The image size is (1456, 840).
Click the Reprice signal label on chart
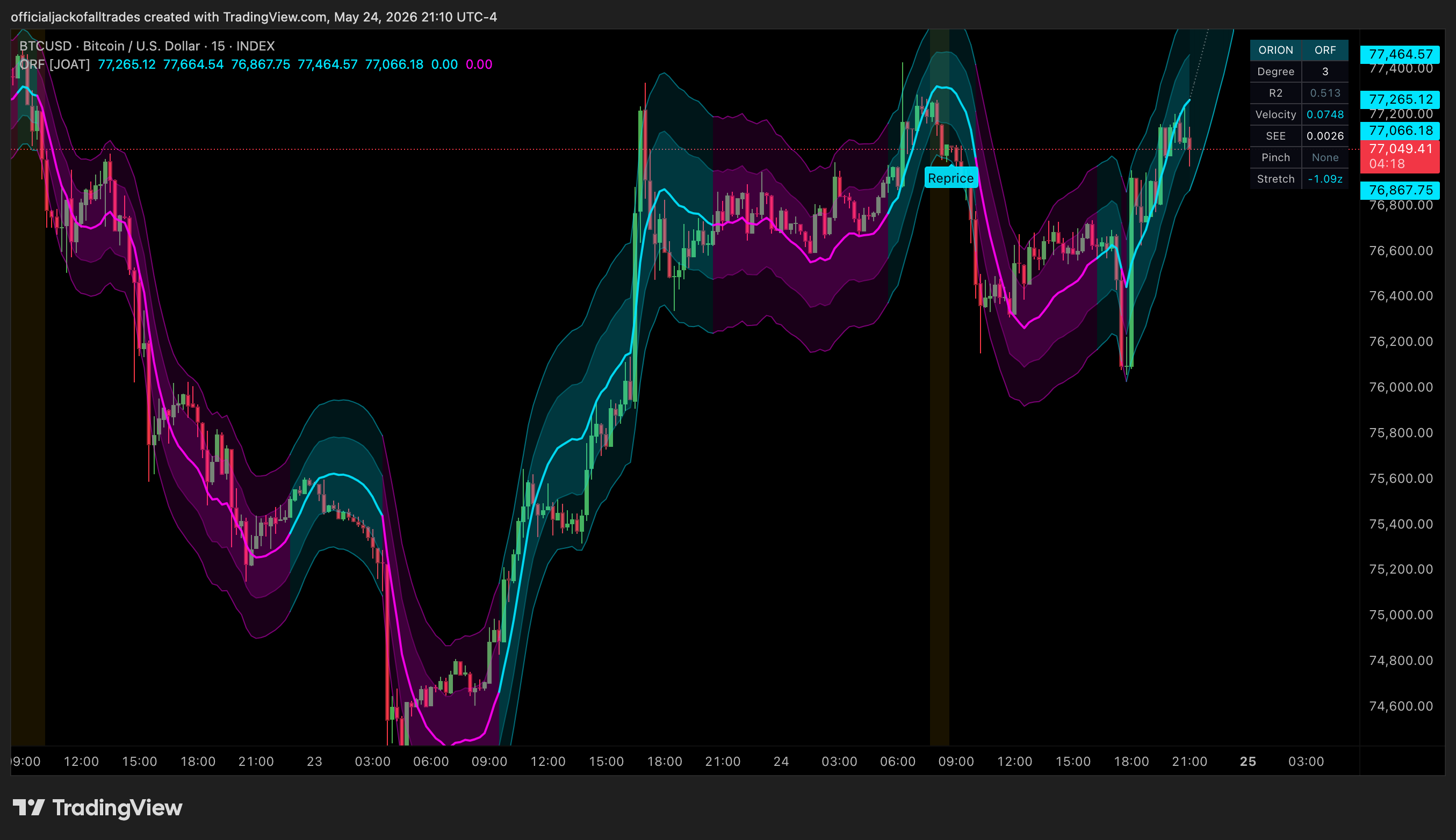click(950, 178)
